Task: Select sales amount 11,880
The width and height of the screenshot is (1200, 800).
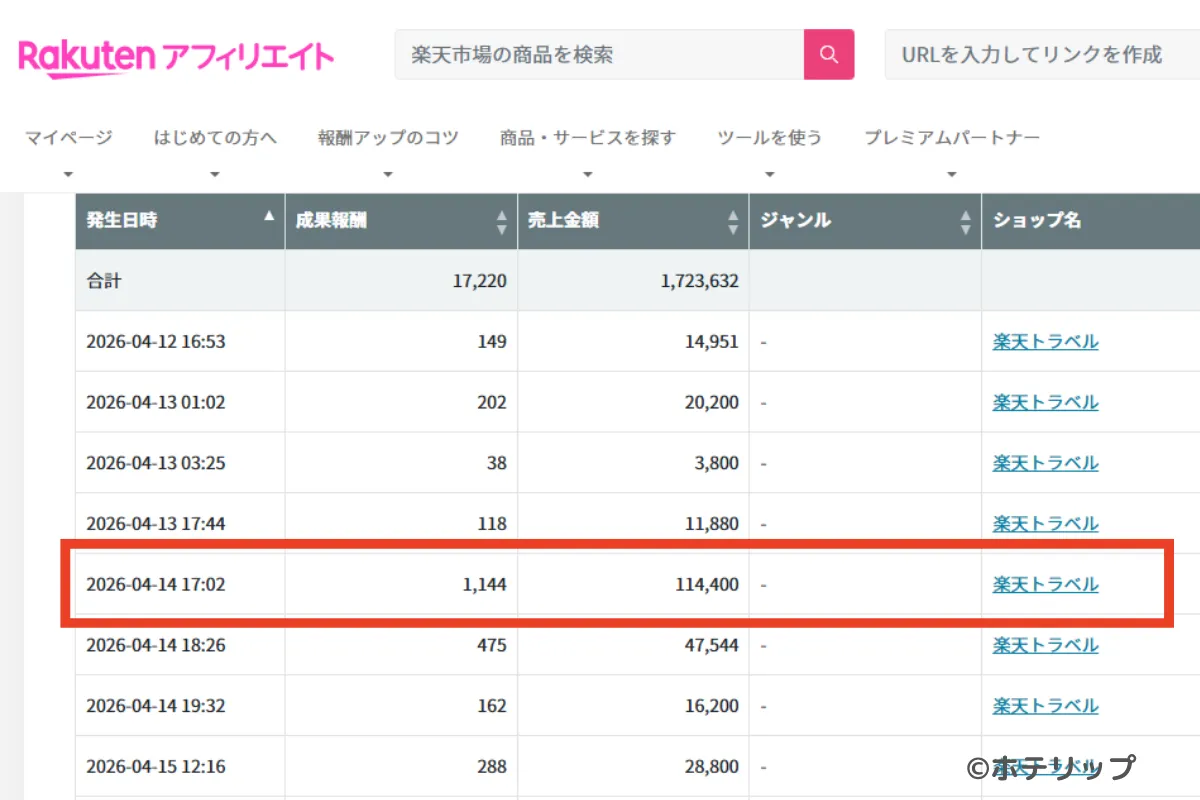Action: tap(711, 524)
